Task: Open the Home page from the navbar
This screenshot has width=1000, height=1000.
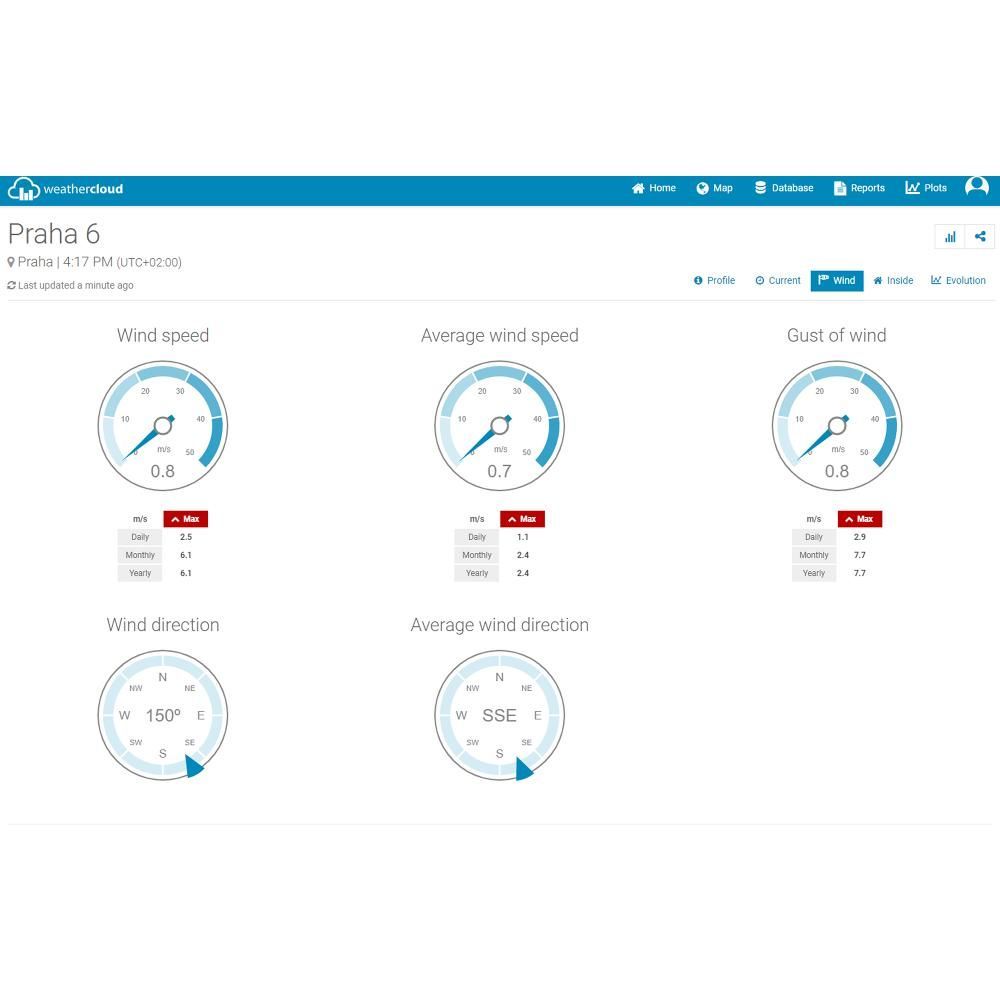Action: point(654,188)
